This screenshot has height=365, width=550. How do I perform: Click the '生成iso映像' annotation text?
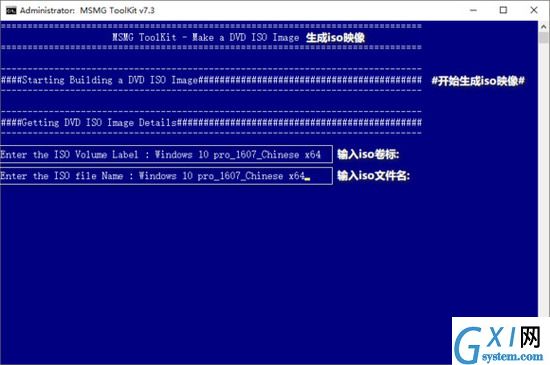point(335,38)
